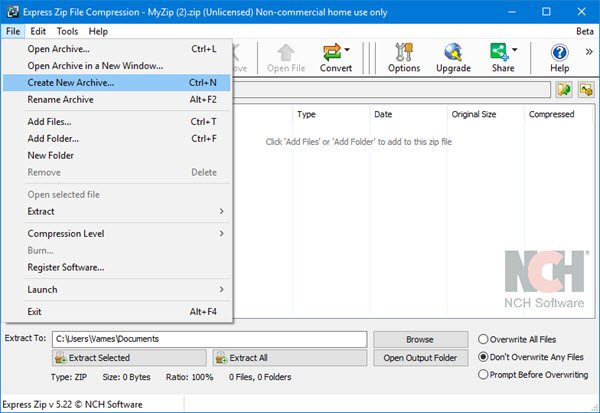600x413 pixels.
Task: Show more toolbar items chevron
Action: point(589,52)
